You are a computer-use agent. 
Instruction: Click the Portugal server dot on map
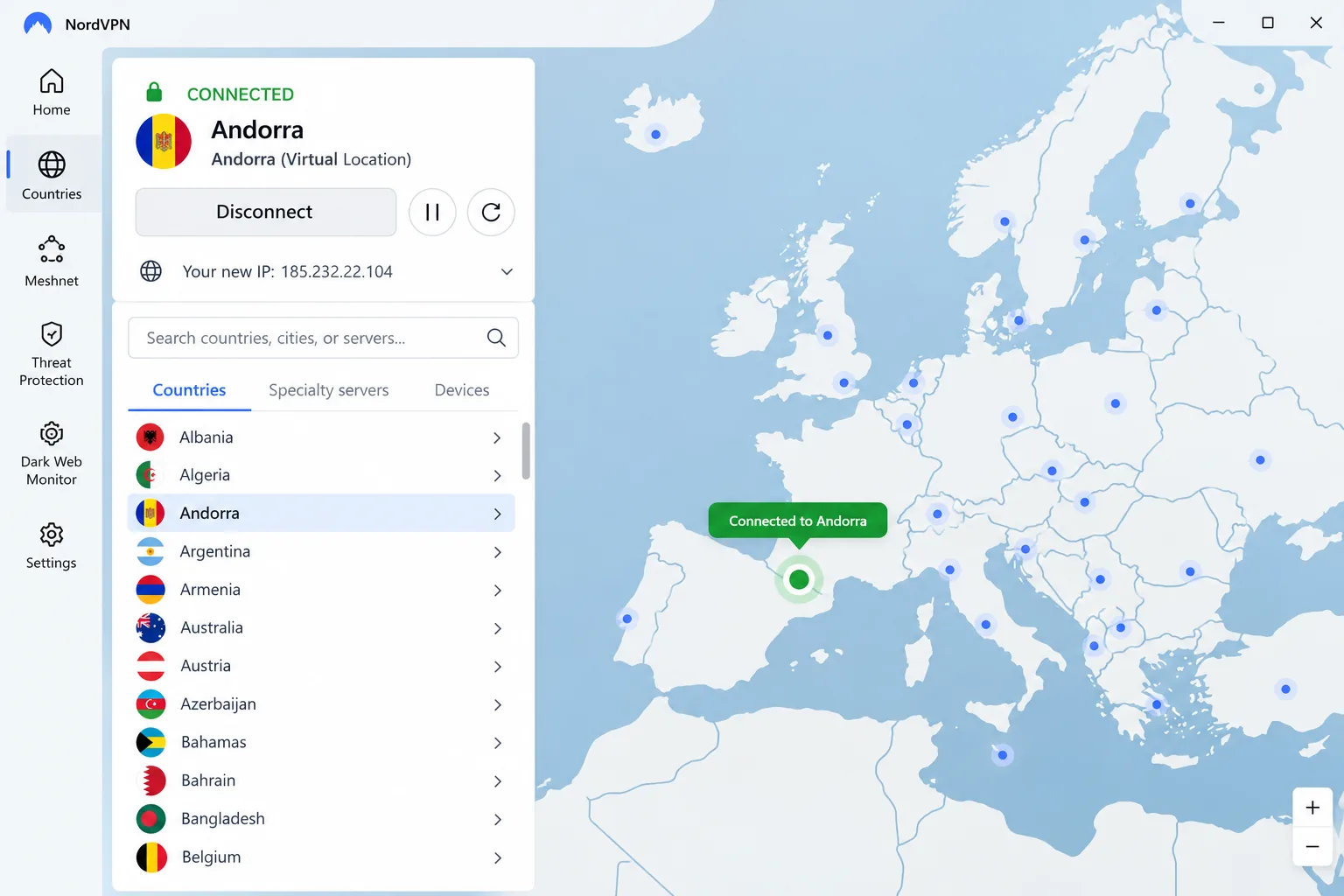pyautogui.click(x=626, y=619)
